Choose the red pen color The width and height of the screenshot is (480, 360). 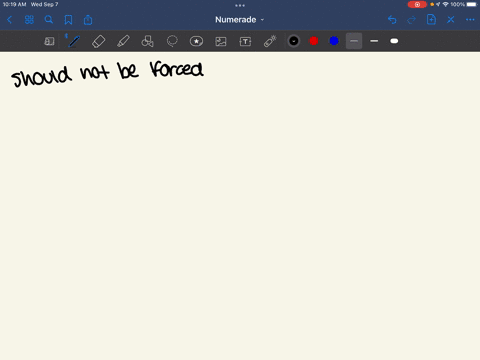[x=314, y=41]
